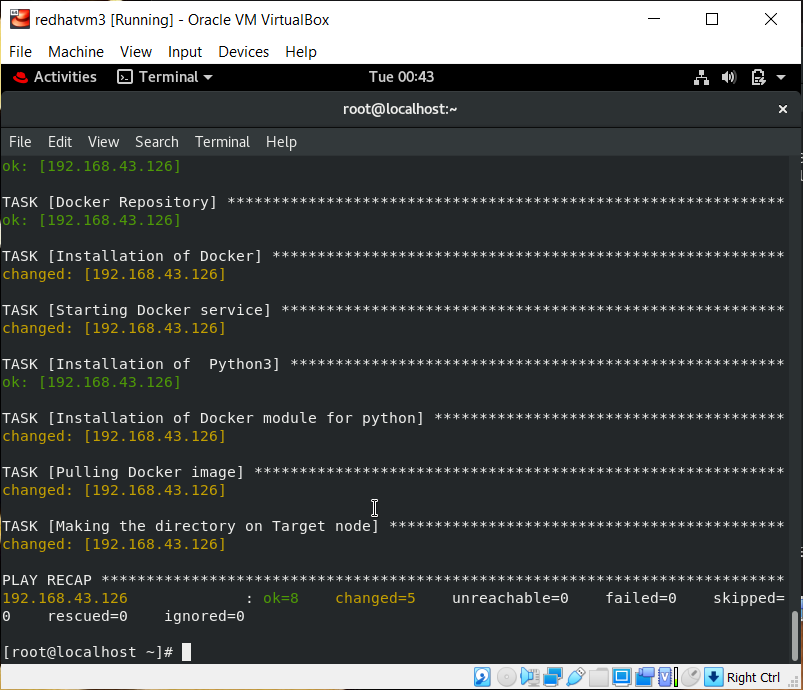Click the terminal vertical scrollbar thumb
Viewport: 803px width, 690px height.
(x=795, y=635)
